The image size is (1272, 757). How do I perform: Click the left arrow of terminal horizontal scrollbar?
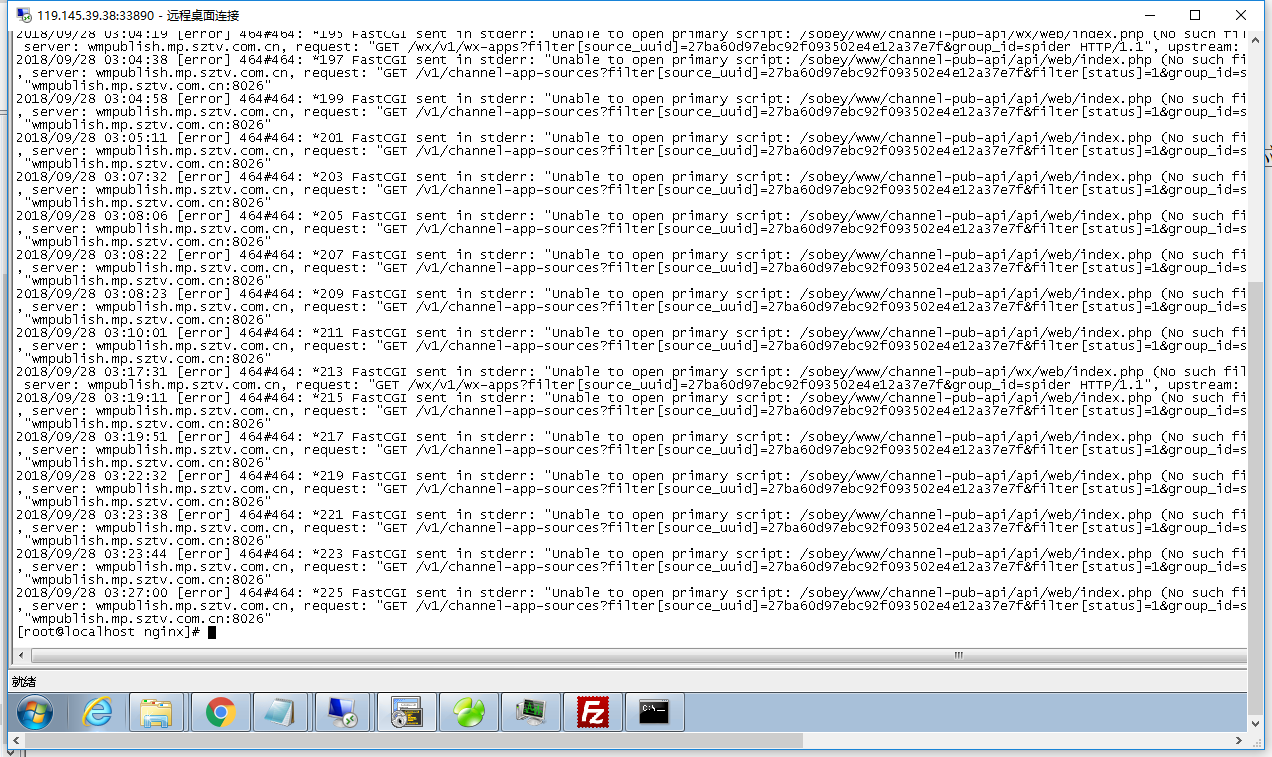point(21,655)
